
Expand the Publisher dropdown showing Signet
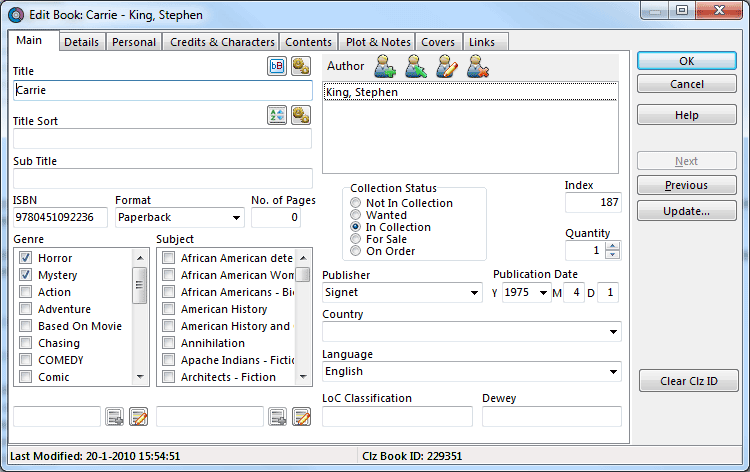474,294
